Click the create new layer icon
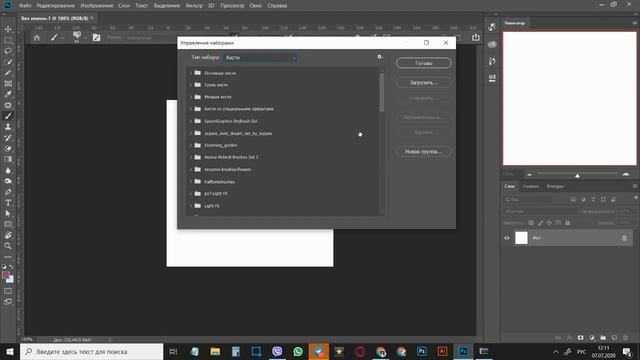 tap(614, 338)
